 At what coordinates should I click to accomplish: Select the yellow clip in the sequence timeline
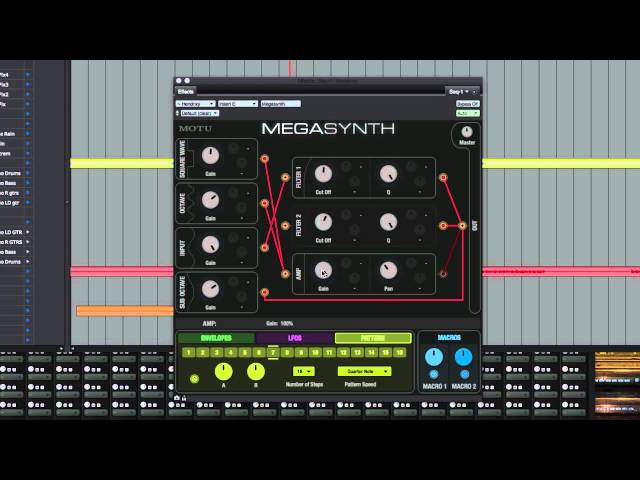(x=122, y=163)
